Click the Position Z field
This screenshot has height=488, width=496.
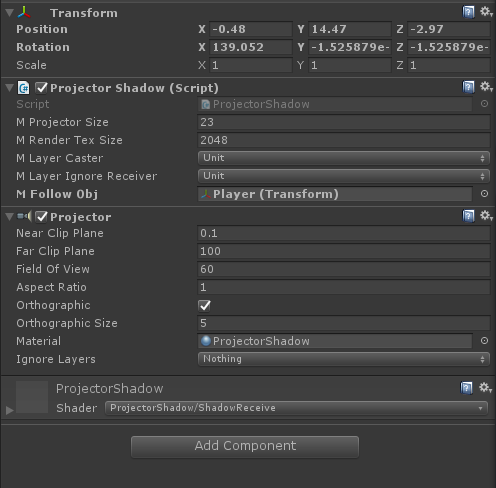[449, 29]
